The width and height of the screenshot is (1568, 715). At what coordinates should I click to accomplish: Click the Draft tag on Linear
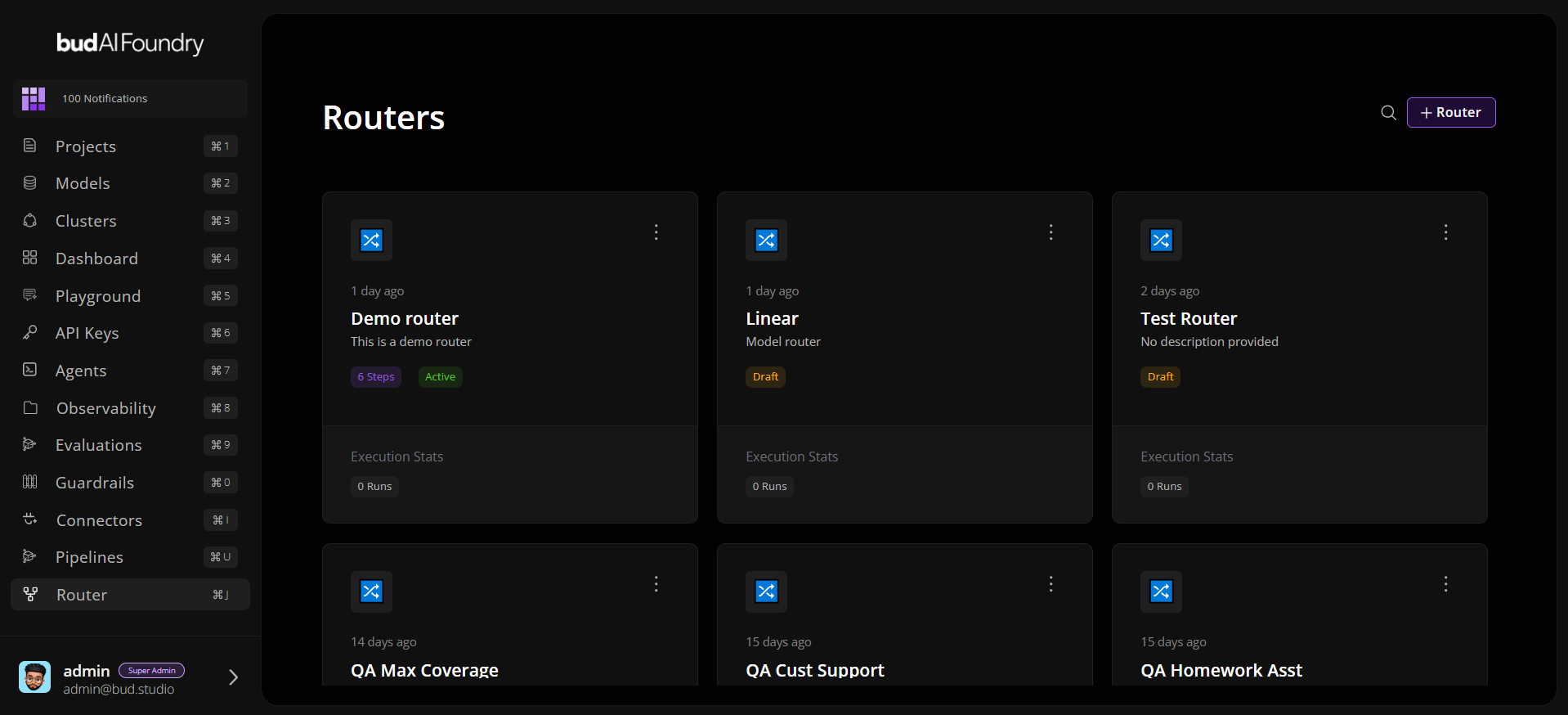[x=765, y=377]
